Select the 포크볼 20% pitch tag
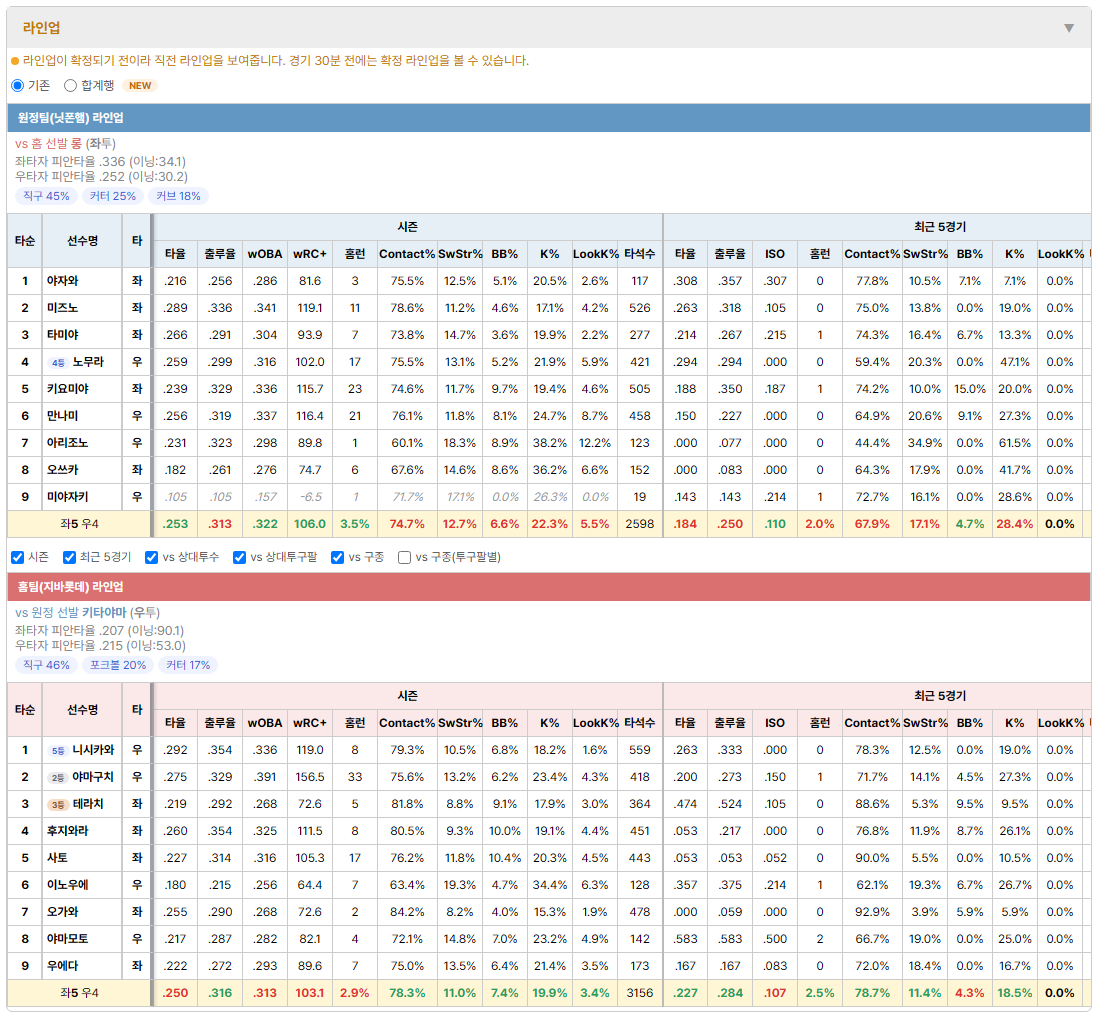 coord(118,665)
